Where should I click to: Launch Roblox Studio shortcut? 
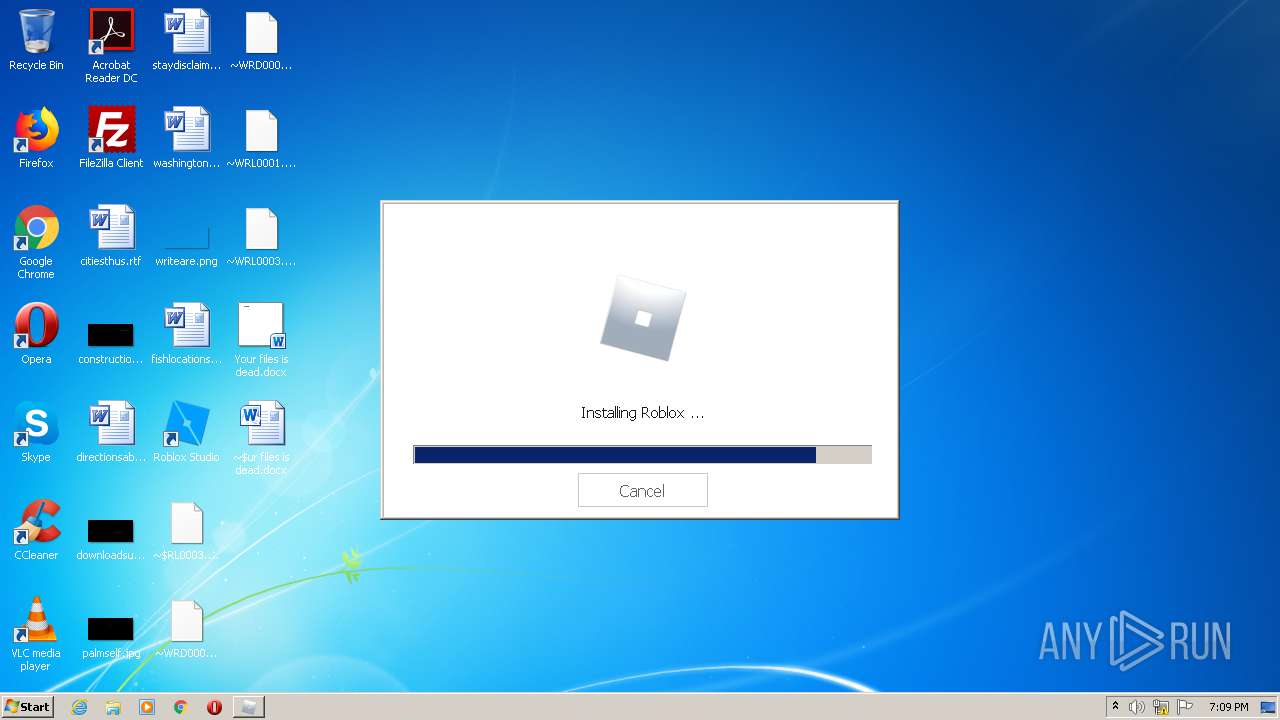pos(186,433)
